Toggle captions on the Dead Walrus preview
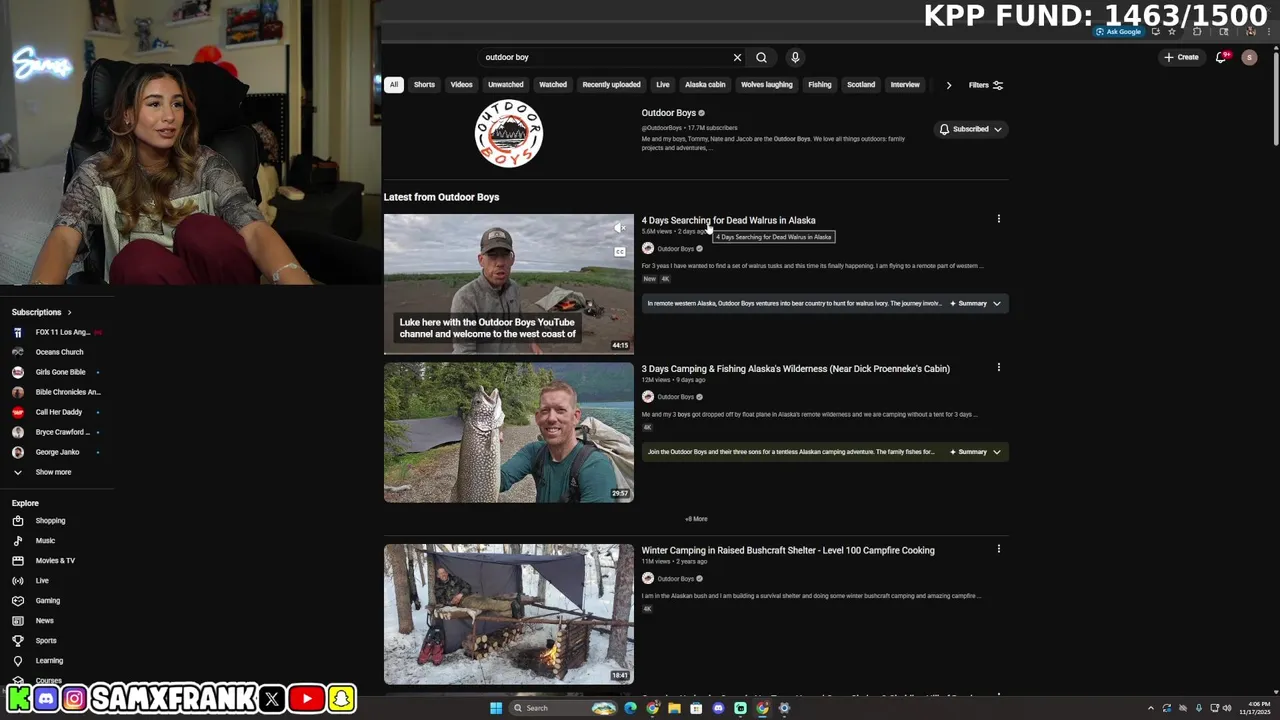 [620, 252]
